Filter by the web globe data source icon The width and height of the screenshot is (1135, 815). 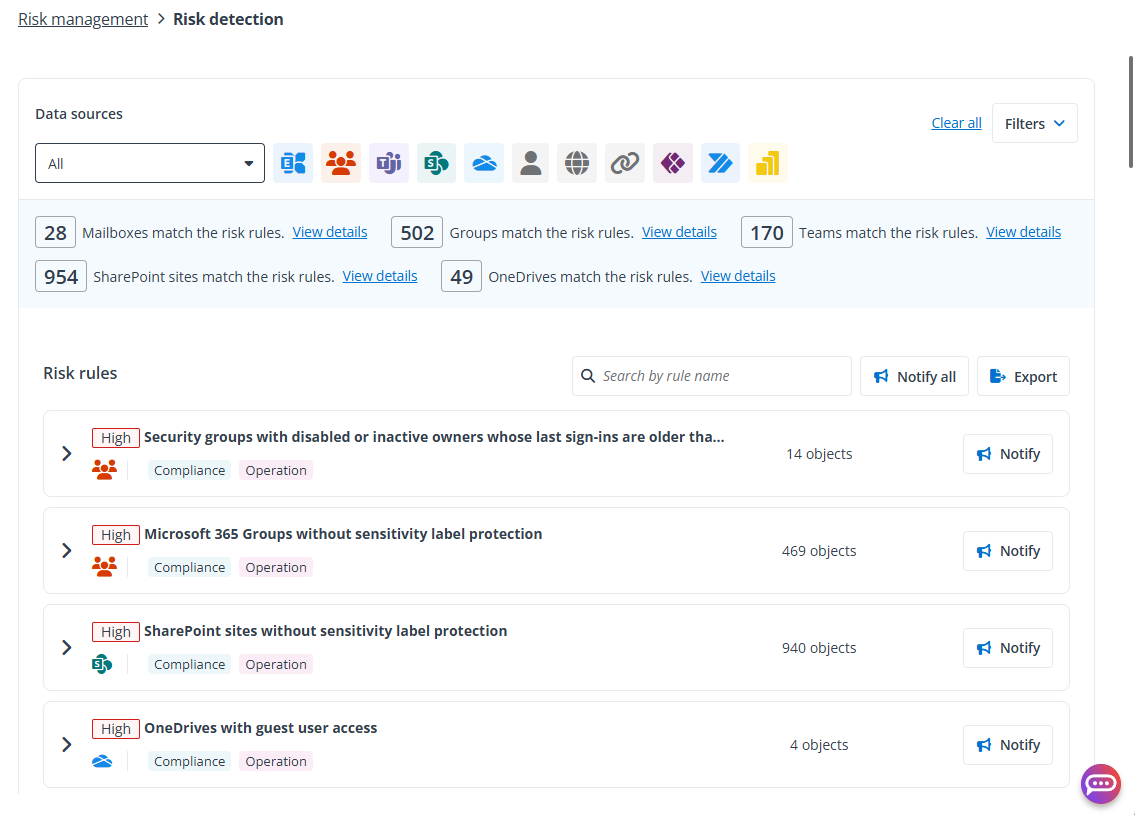tap(576, 163)
